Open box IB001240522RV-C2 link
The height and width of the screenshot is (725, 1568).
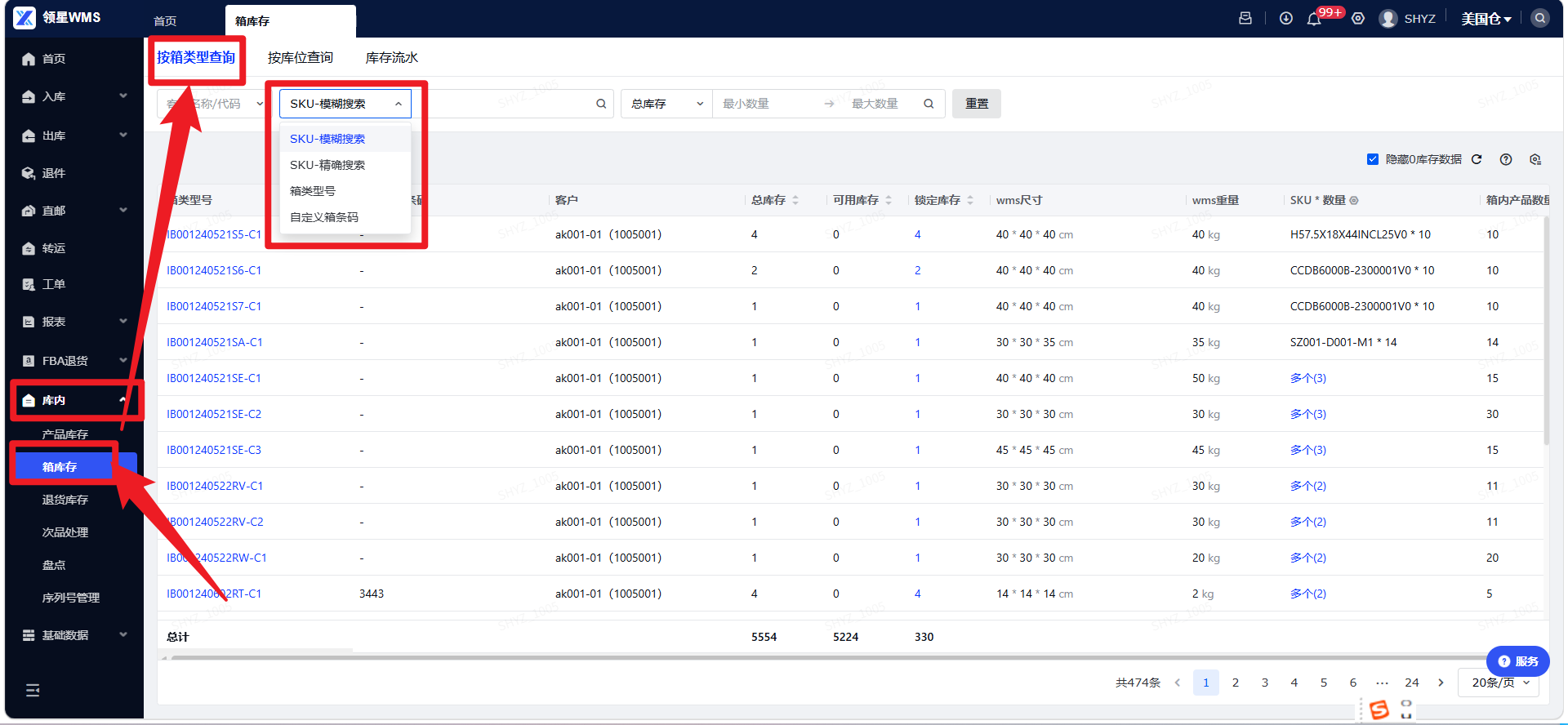[x=215, y=522]
